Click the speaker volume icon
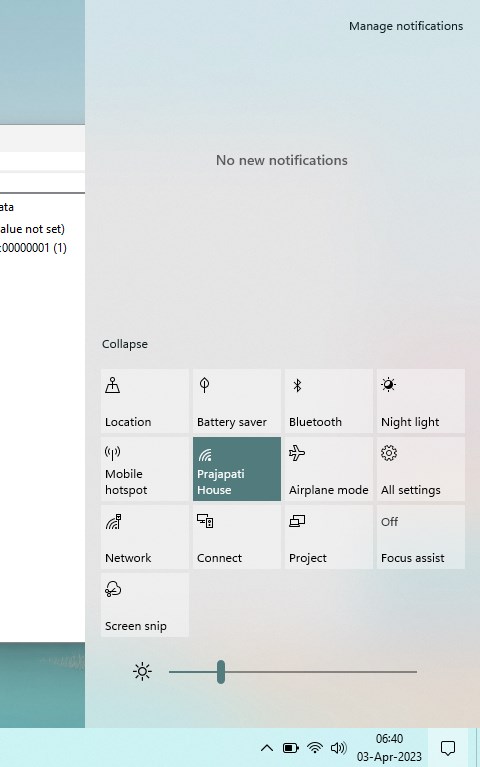480x767 pixels. tap(339, 748)
